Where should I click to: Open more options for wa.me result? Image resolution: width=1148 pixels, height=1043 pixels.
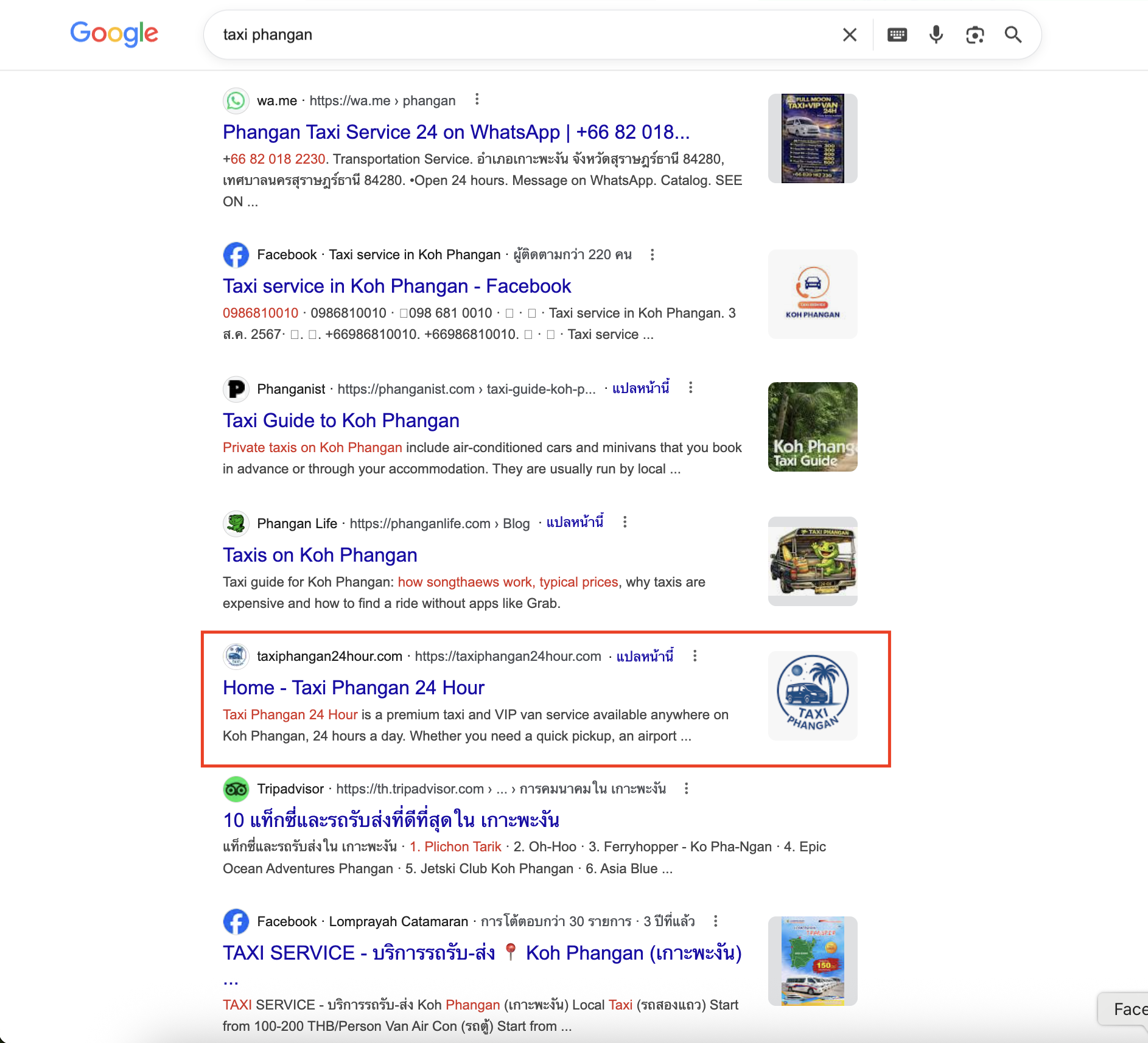477,99
